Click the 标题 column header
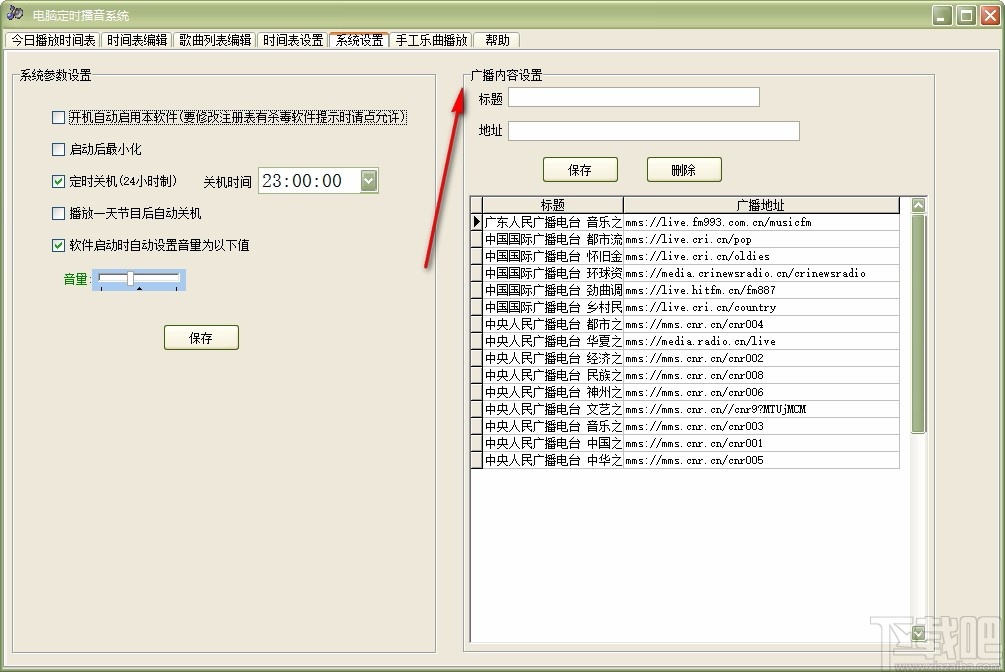 pos(552,205)
